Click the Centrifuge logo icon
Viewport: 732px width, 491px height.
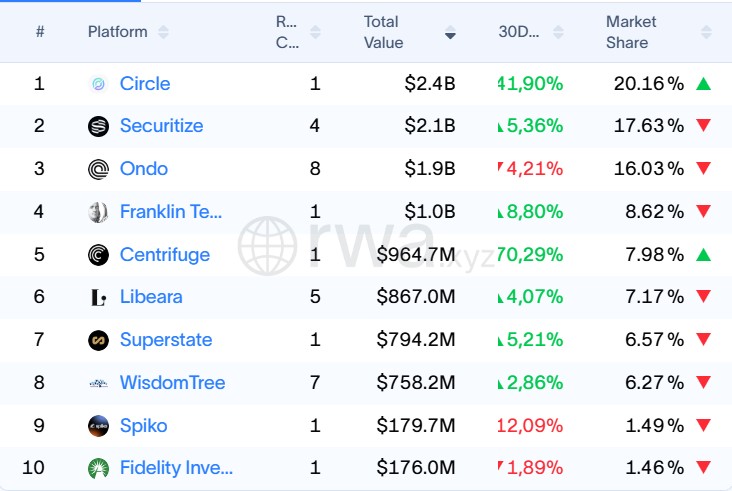click(98, 255)
